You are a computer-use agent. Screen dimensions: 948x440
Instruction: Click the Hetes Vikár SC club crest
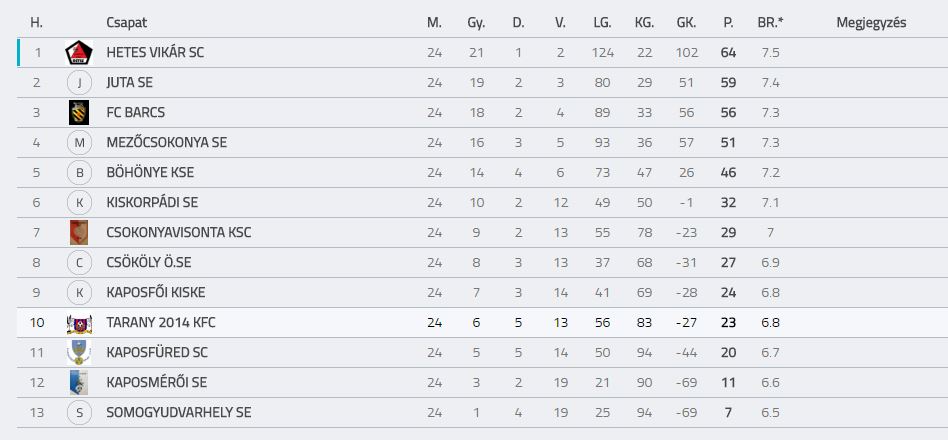coord(79,53)
